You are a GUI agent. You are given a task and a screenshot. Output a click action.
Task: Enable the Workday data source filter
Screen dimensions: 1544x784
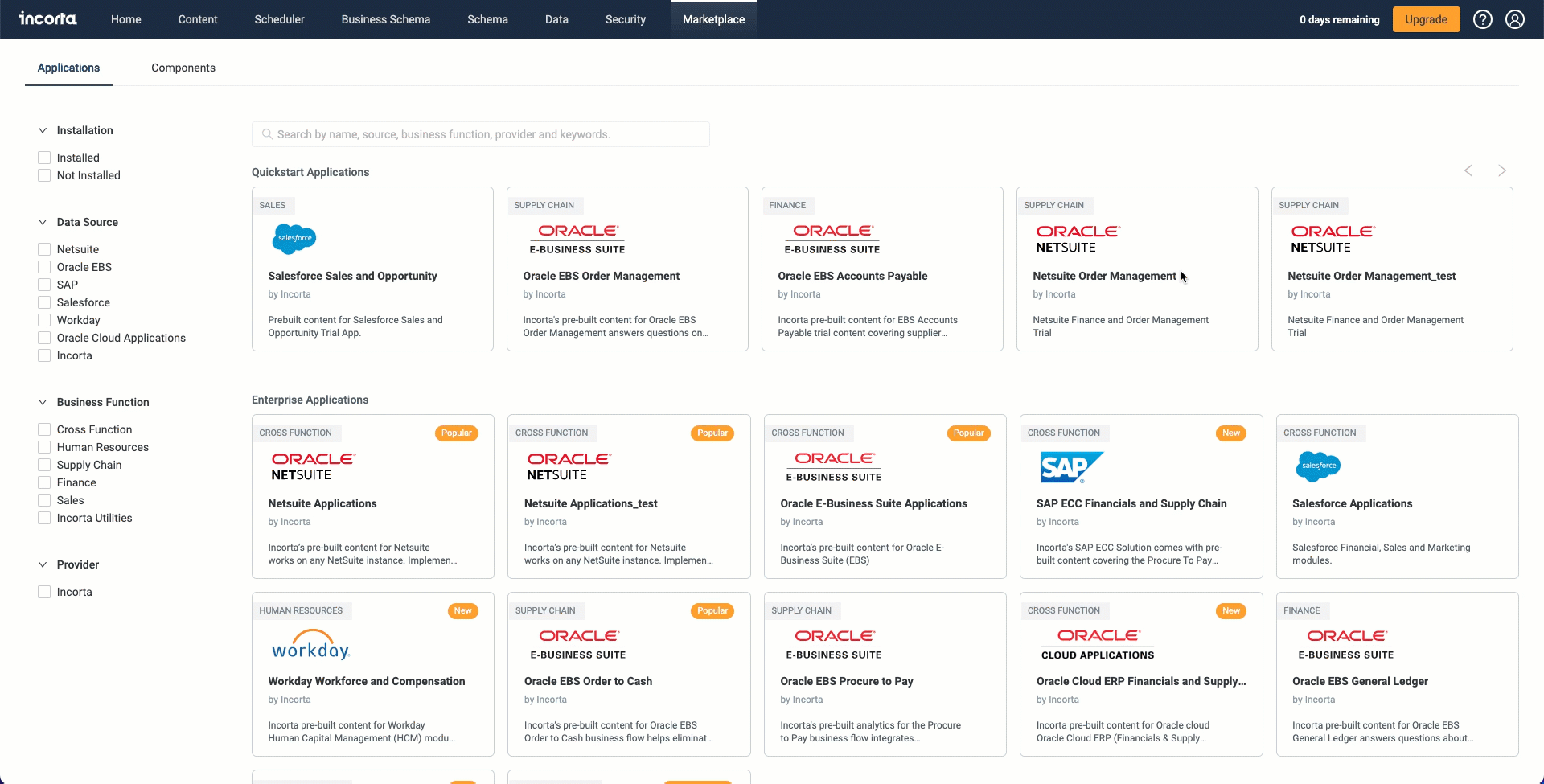(x=44, y=320)
